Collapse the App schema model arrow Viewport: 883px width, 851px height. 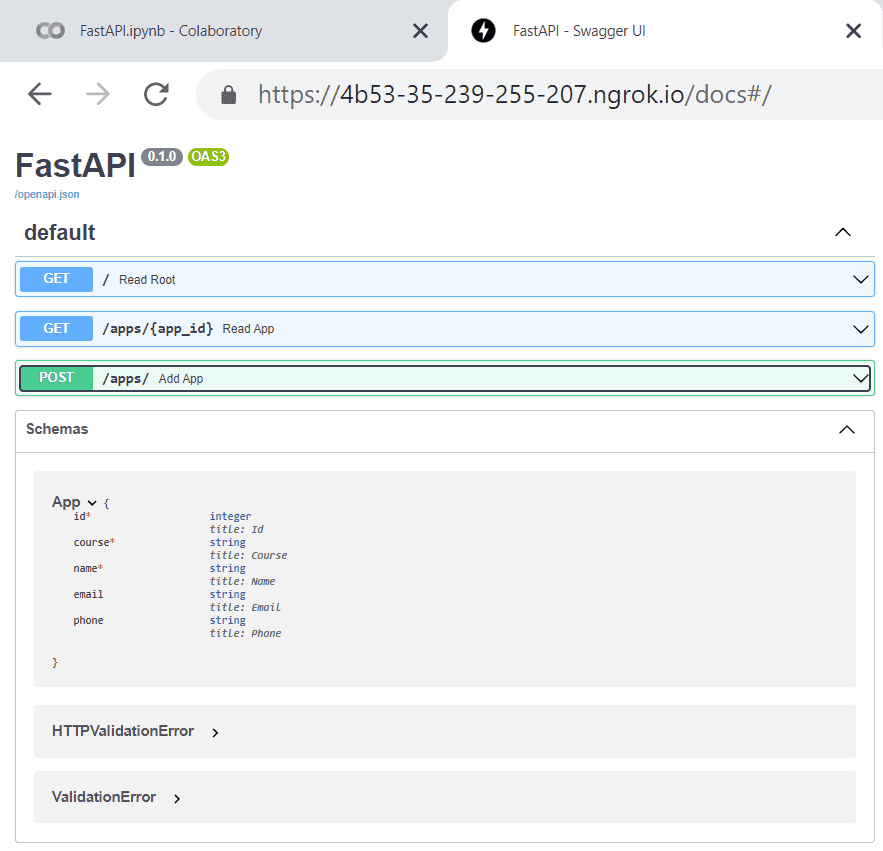coord(92,503)
